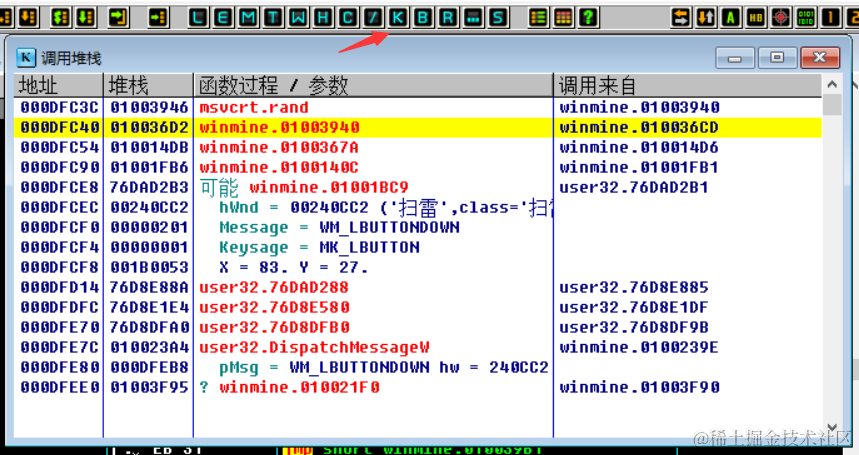
Task: Click the vertical swap arrows plugin icon
Action: [x=706, y=18]
